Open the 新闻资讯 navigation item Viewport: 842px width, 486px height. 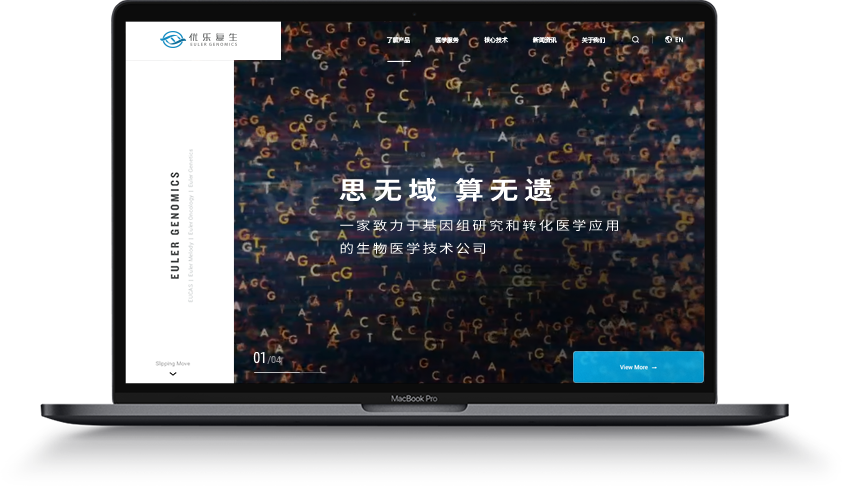tap(544, 40)
